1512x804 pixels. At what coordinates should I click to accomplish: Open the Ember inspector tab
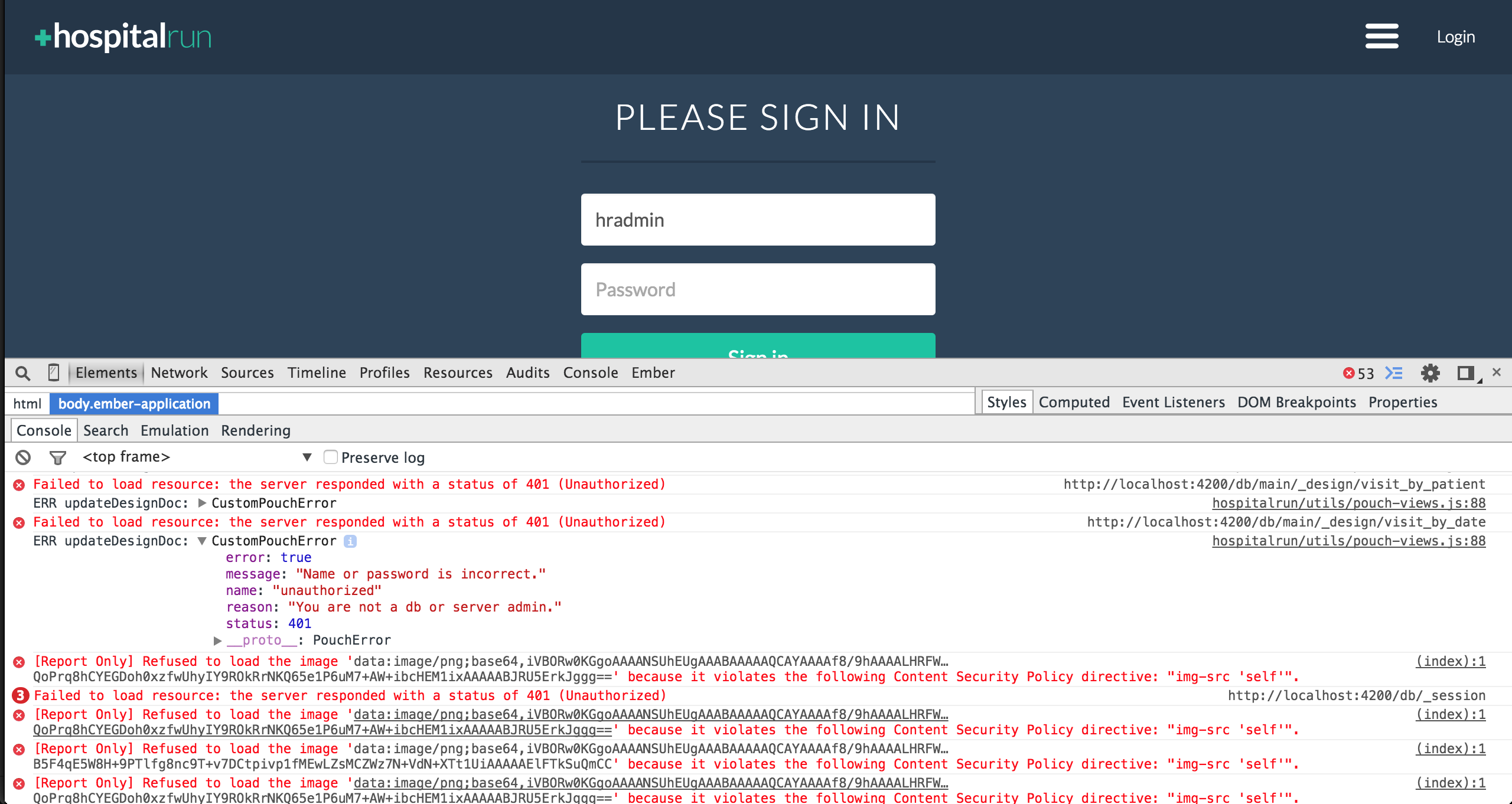point(653,372)
